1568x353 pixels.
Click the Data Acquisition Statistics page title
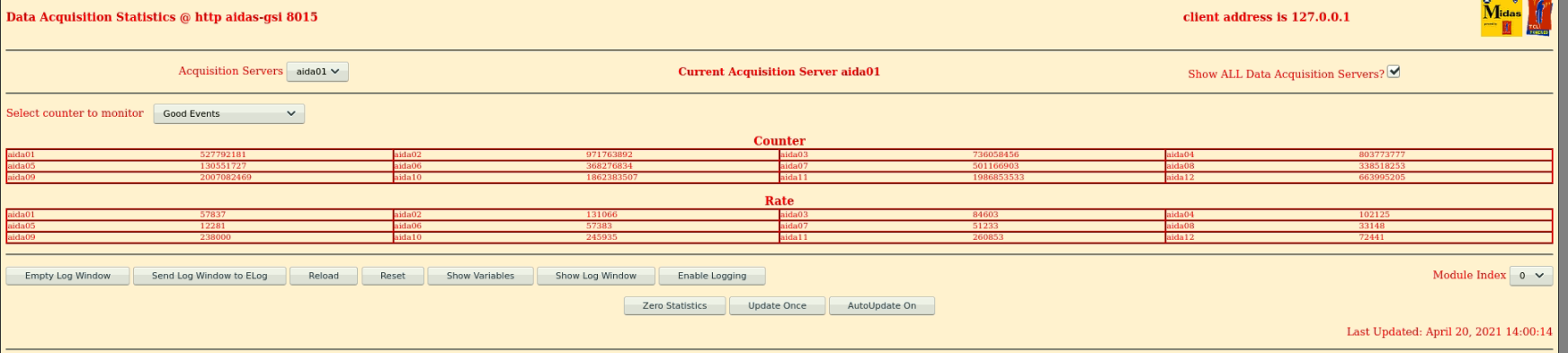[x=162, y=17]
